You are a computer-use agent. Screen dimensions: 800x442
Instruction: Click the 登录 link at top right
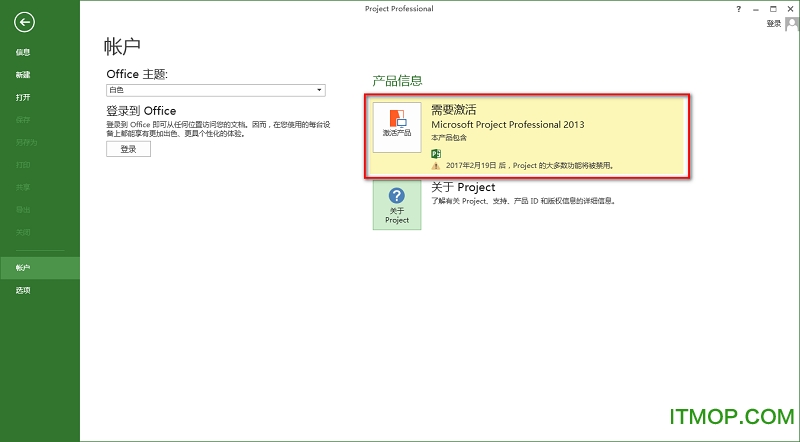(x=773, y=23)
